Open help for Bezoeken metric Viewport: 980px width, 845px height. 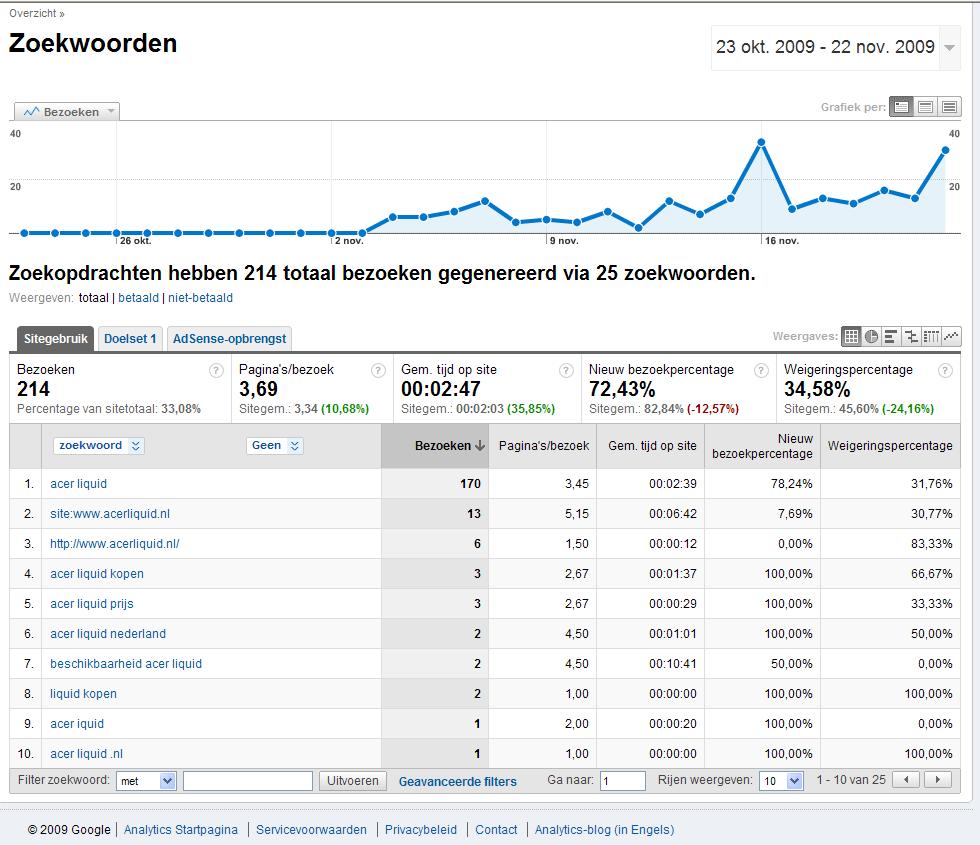click(216, 371)
